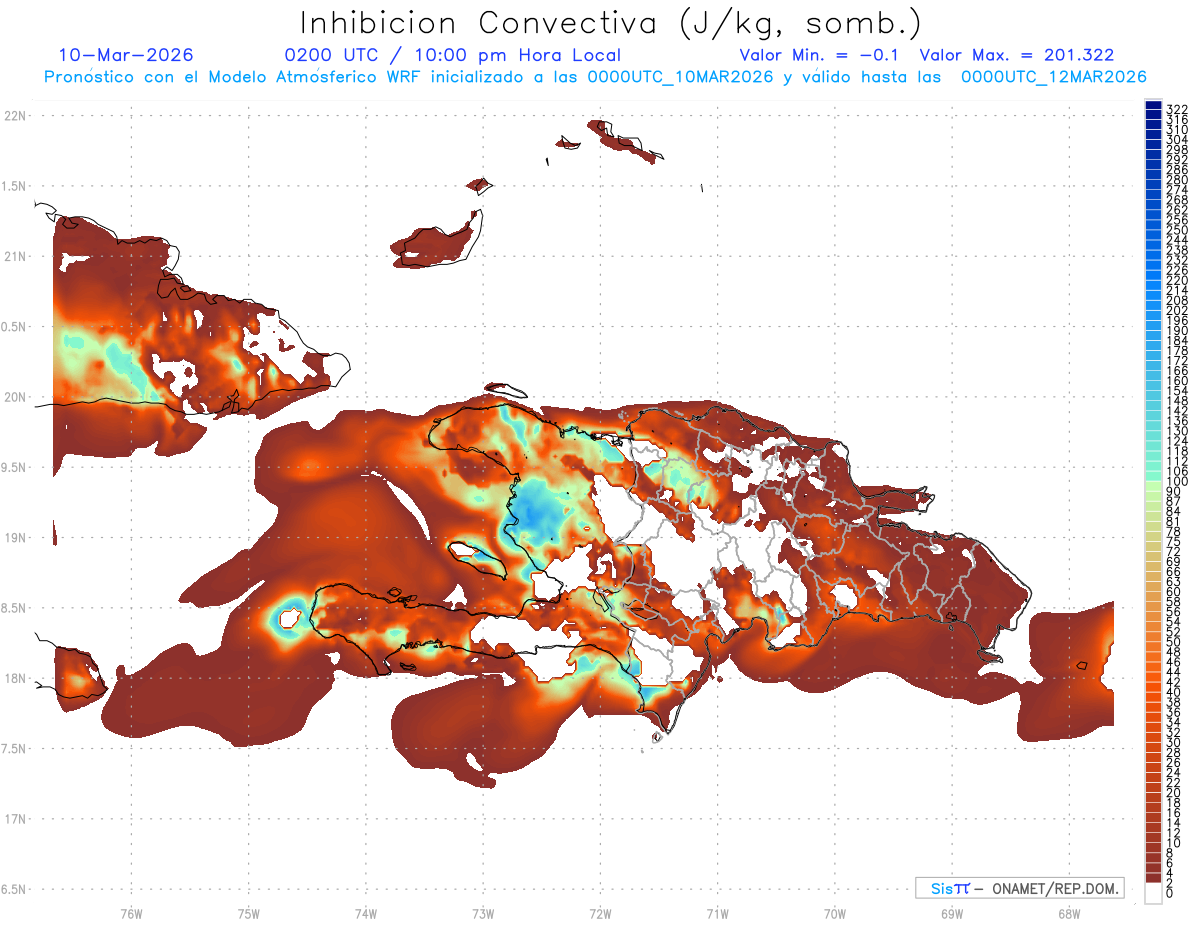Click the '20N' latitude label
The height and width of the screenshot is (927, 1200).
point(16,397)
